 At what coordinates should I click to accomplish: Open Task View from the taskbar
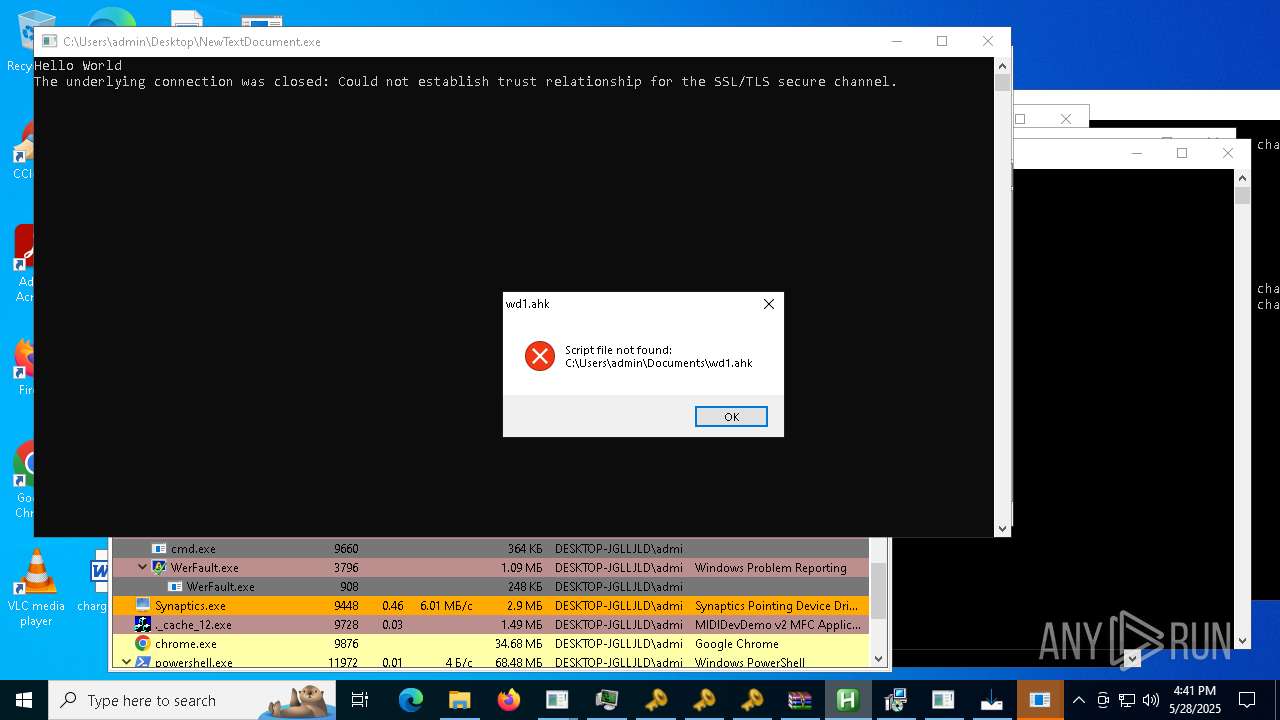coord(361,700)
